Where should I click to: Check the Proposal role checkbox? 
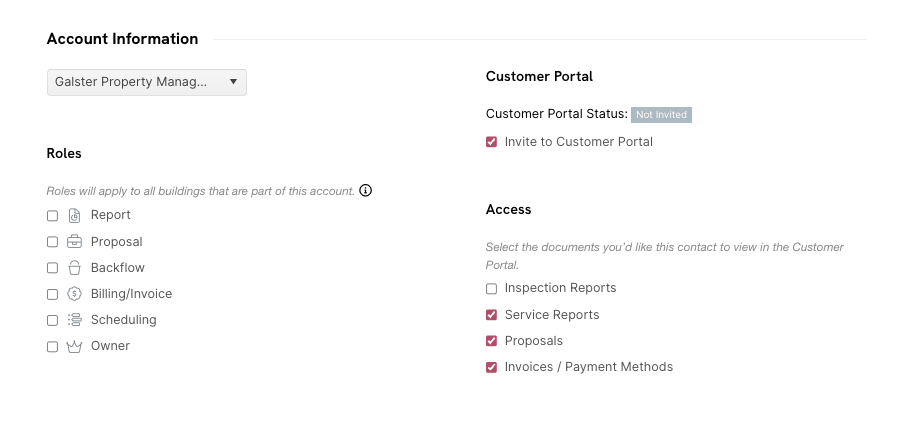[52, 242]
